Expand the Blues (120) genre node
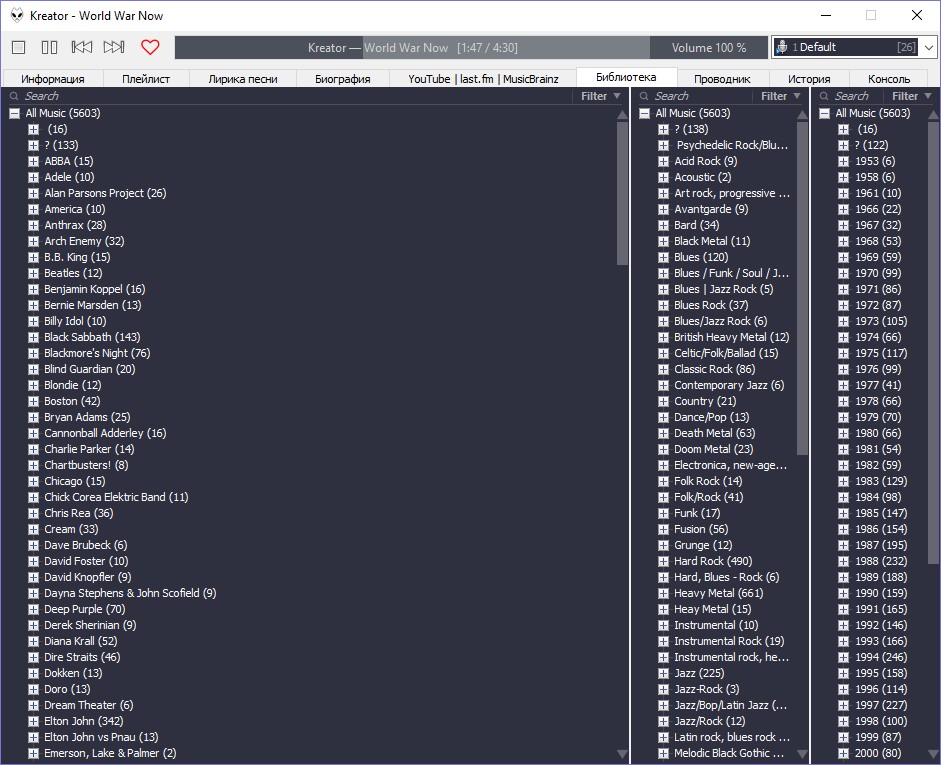This screenshot has height=765, width=941. tap(663, 257)
